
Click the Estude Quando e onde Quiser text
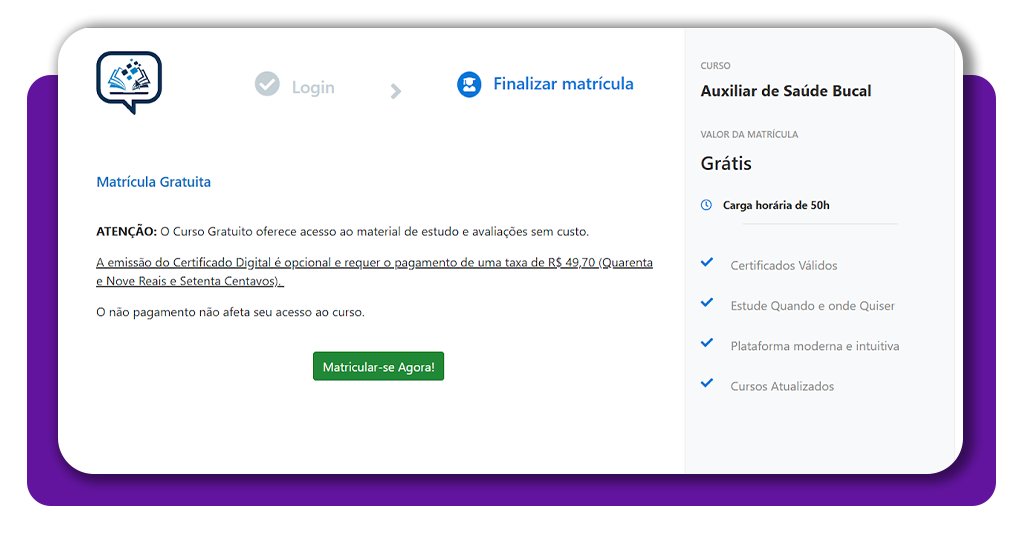coord(812,306)
